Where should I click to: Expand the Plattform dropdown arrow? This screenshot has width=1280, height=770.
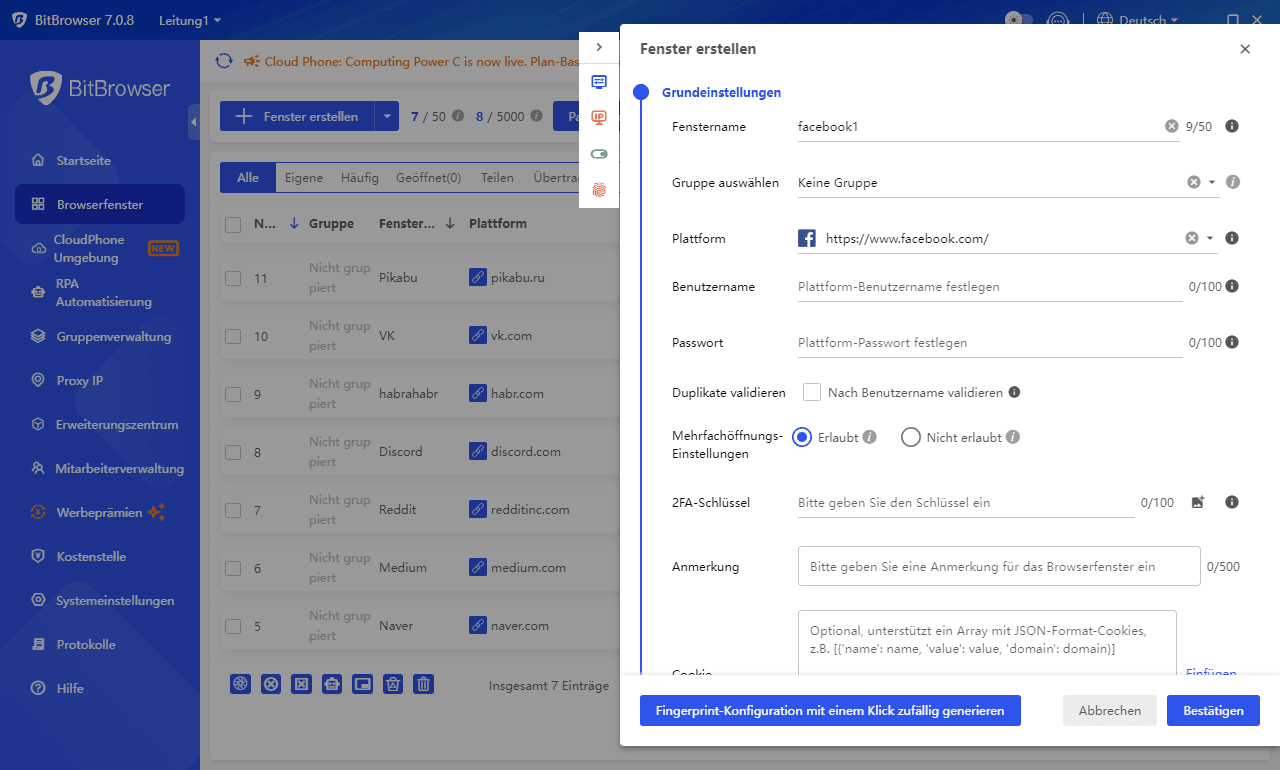1211,239
